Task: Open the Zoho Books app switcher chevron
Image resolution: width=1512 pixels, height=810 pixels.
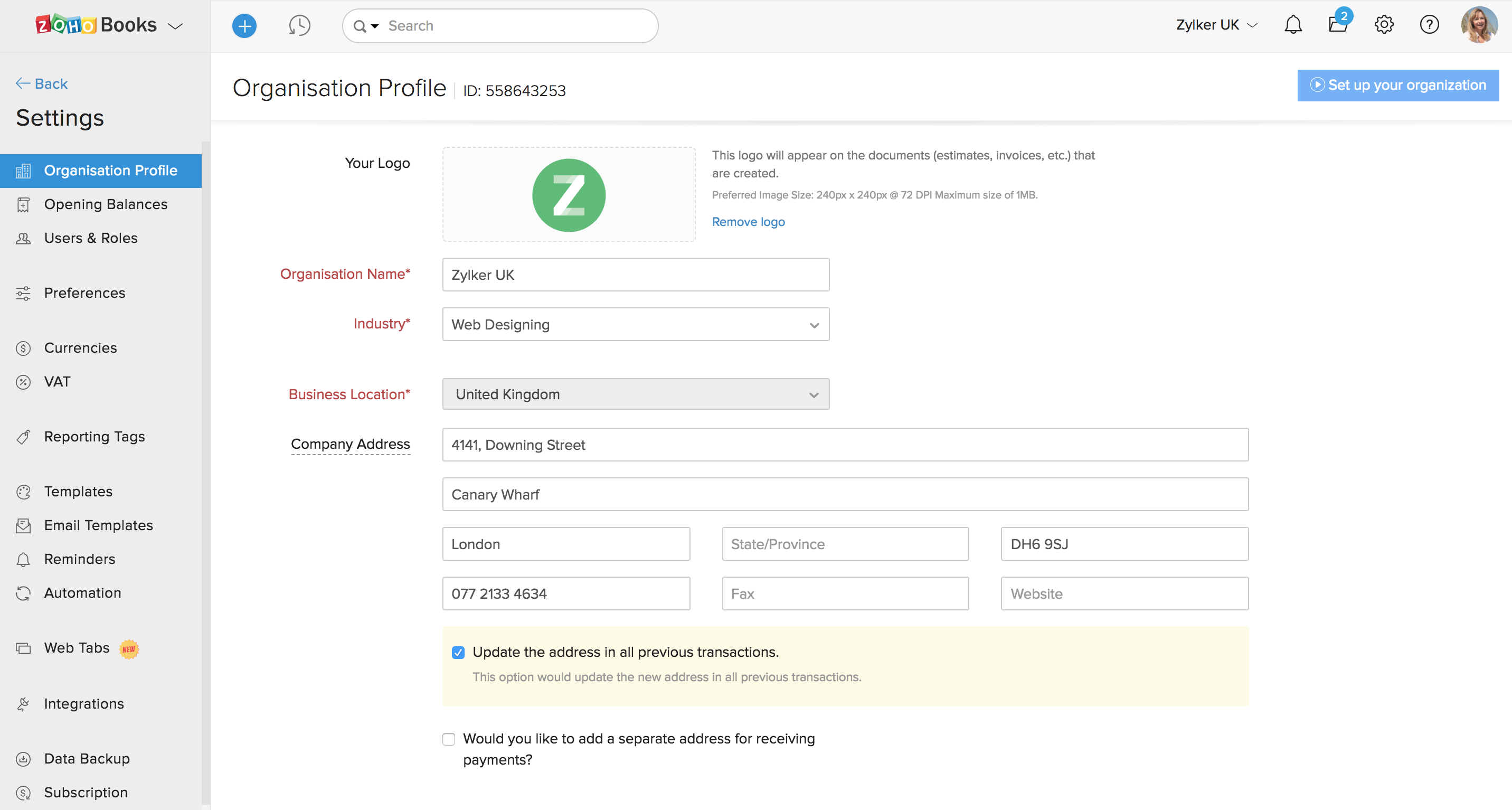Action: [175, 26]
